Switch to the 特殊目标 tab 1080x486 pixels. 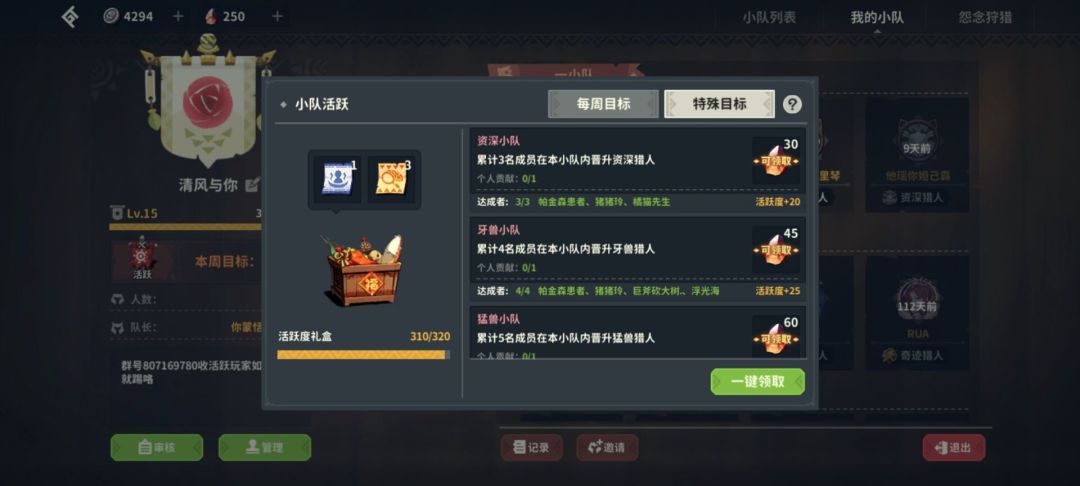(x=719, y=104)
